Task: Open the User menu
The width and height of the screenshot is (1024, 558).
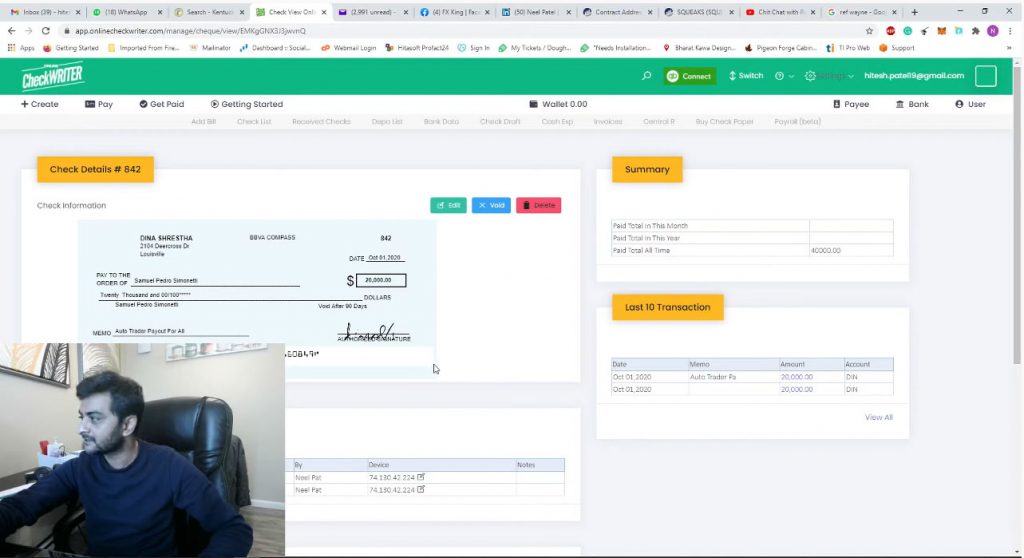Action: coord(970,104)
